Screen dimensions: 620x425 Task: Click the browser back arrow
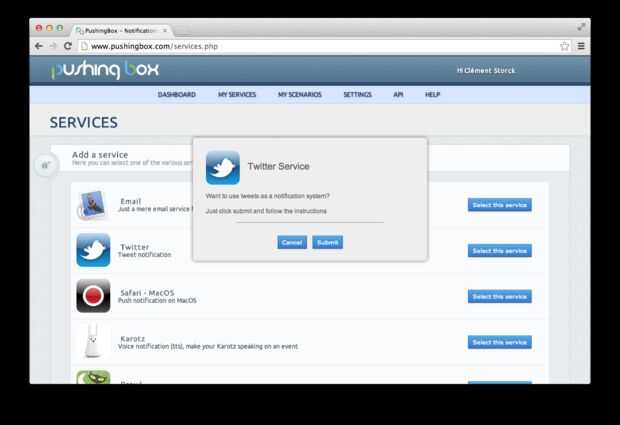(39, 46)
